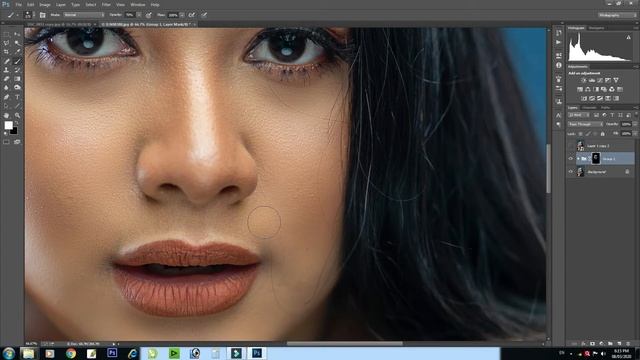Open the Flow slider arrow
640x360 pixels.
(x=182, y=15)
